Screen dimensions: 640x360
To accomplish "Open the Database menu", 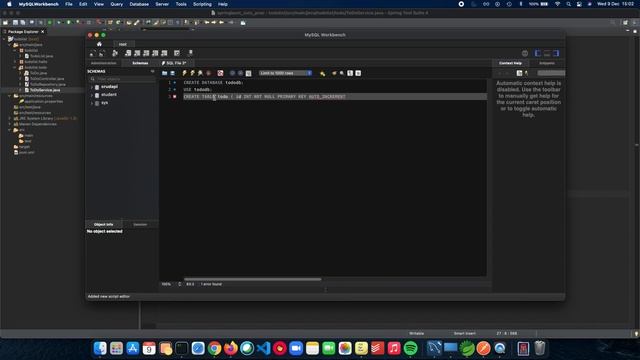I will click(139, 4).
